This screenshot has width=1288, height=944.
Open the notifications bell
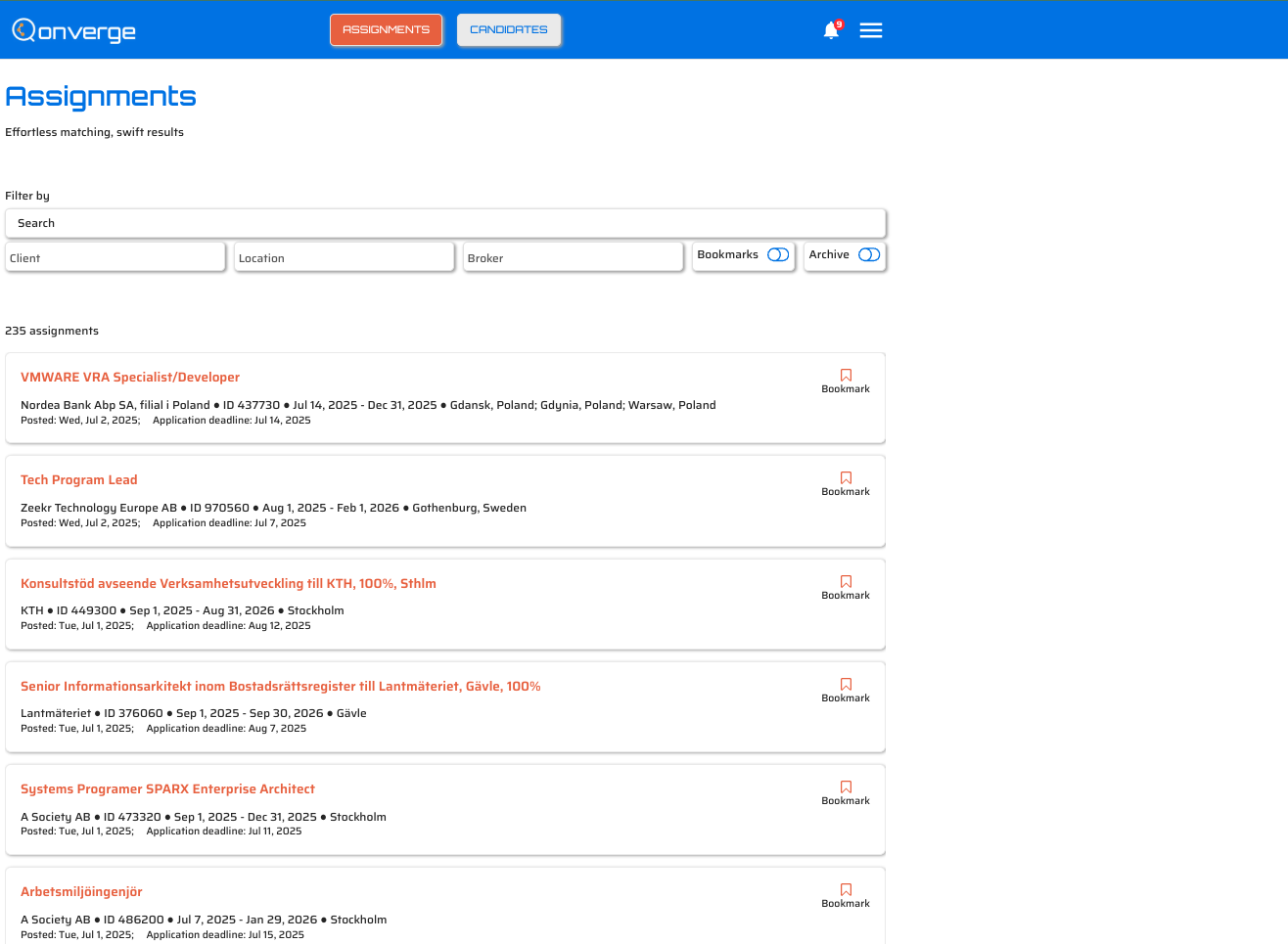point(831,30)
